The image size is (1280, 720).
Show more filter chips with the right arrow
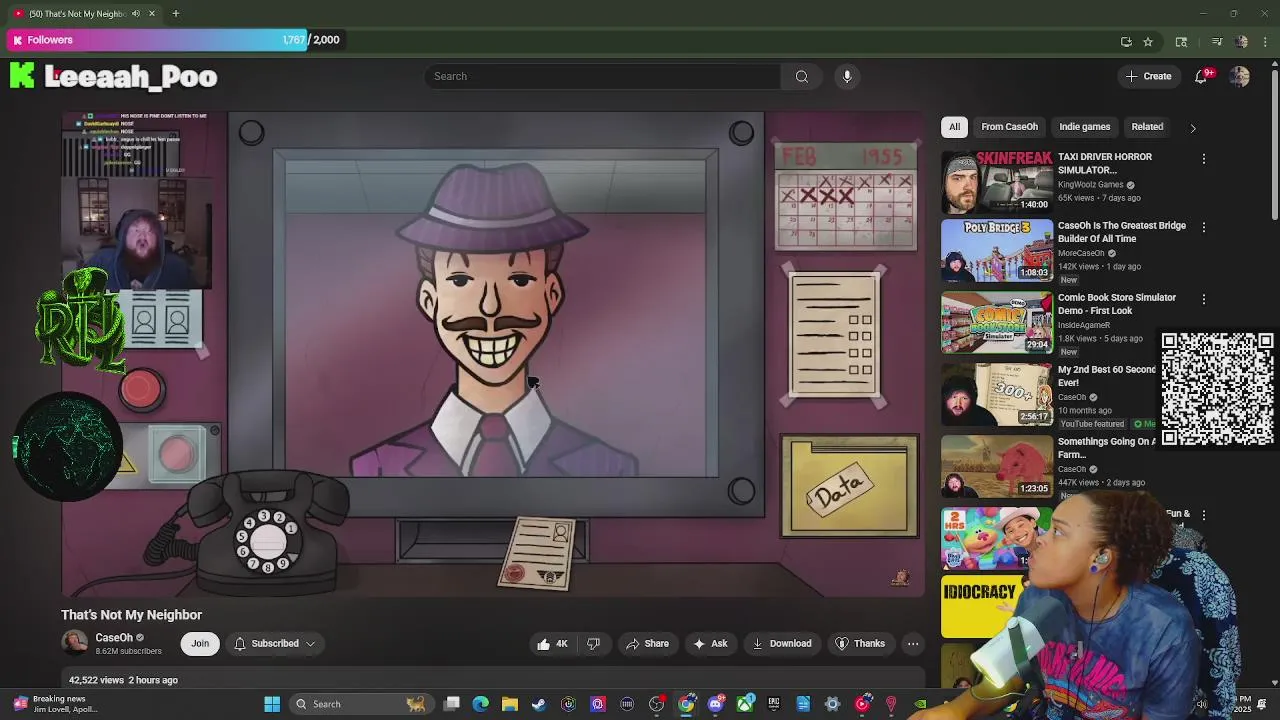coord(1192,128)
